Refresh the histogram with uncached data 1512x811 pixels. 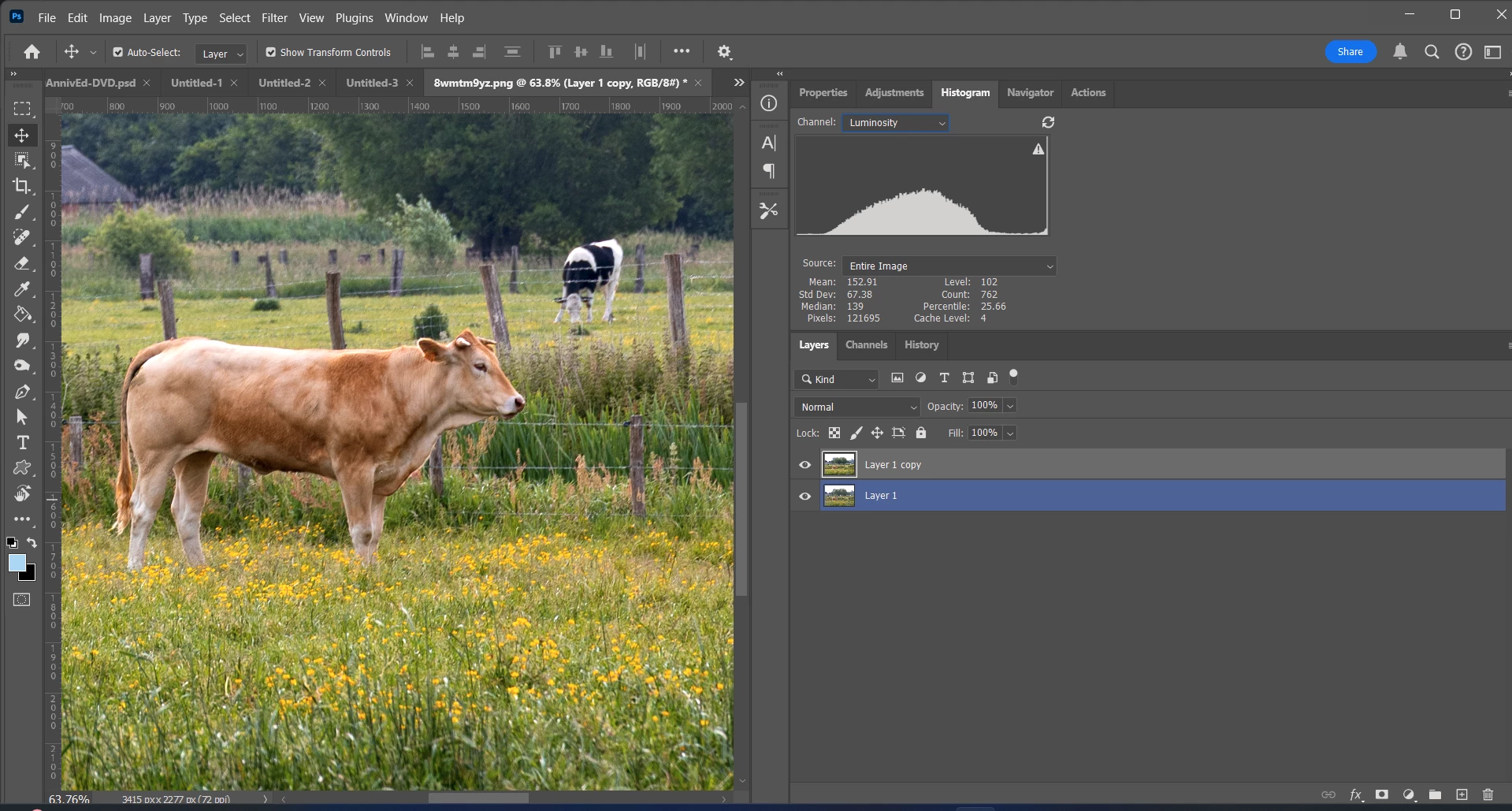[1048, 122]
